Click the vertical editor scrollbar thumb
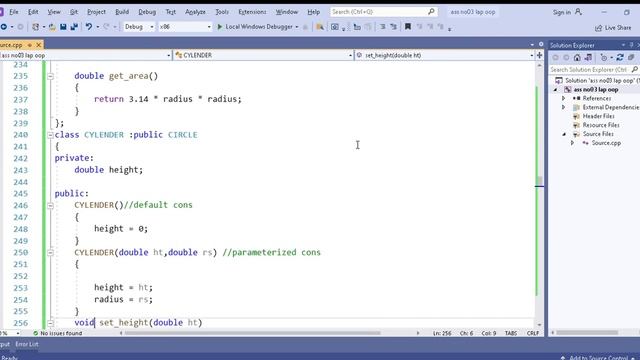This screenshot has width=640, height=360. (x=539, y=181)
